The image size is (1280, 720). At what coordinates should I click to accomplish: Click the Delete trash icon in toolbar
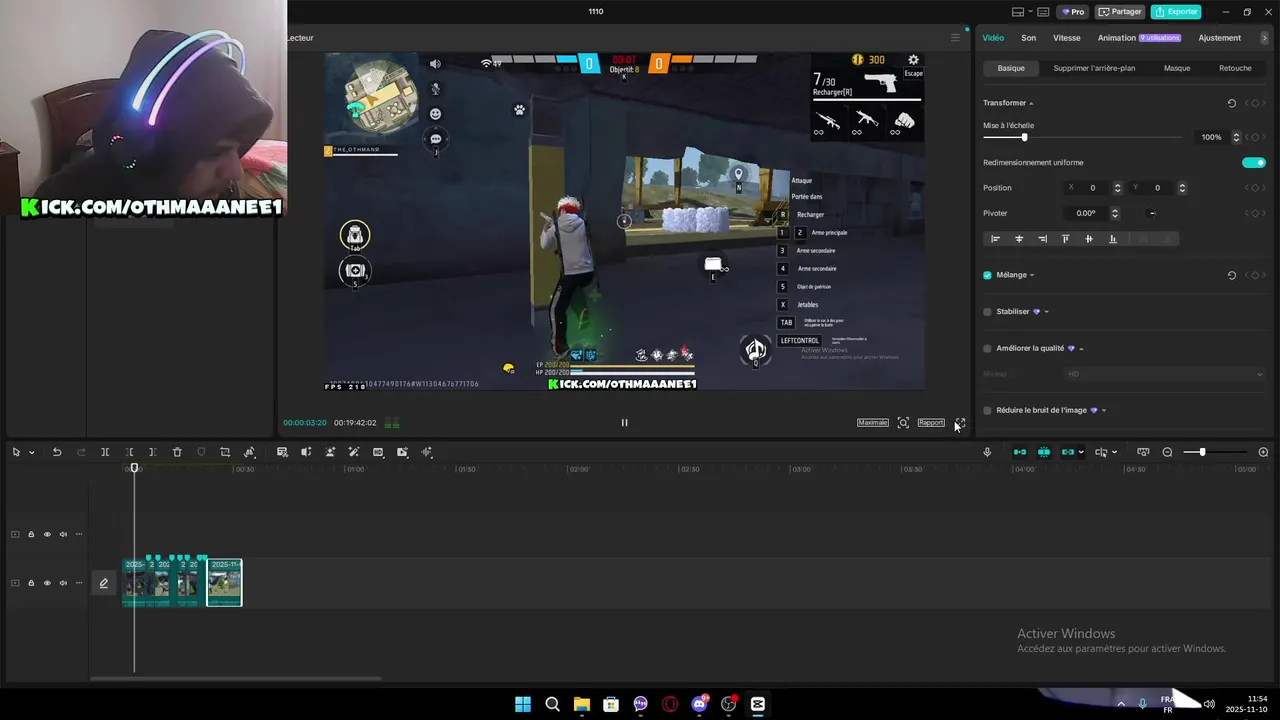[177, 452]
